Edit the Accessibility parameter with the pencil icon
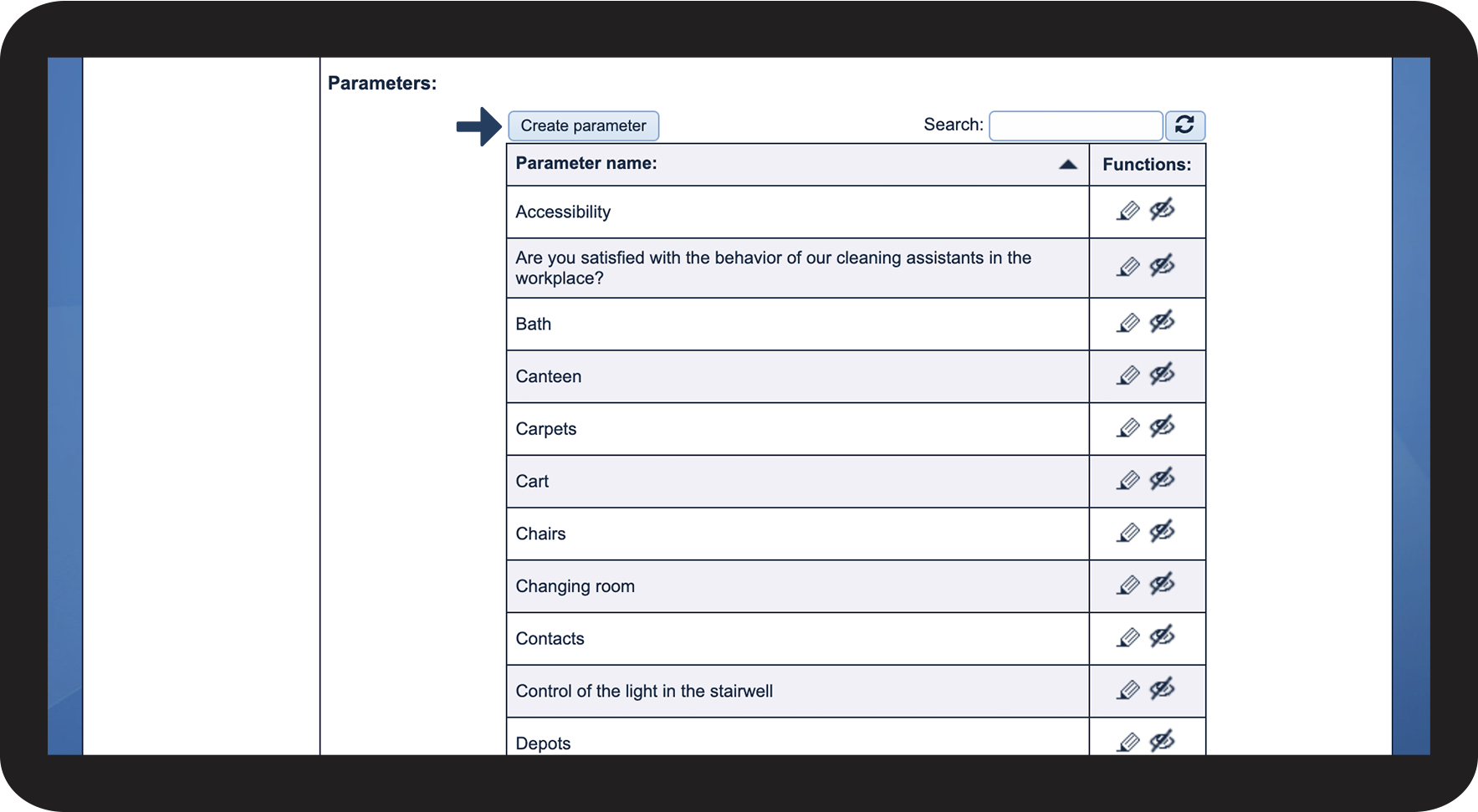Image resolution: width=1478 pixels, height=812 pixels. point(1128,211)
